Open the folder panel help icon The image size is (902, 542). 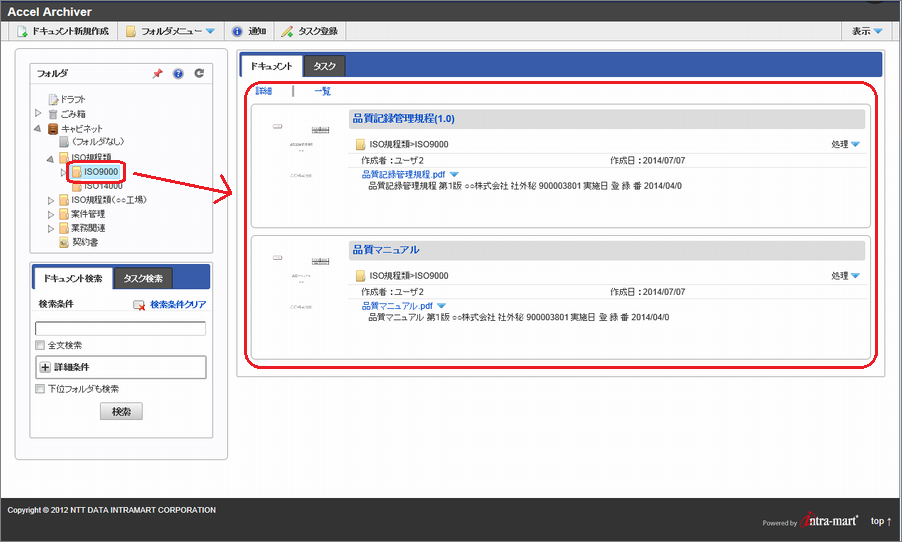(x=178, y=73)
